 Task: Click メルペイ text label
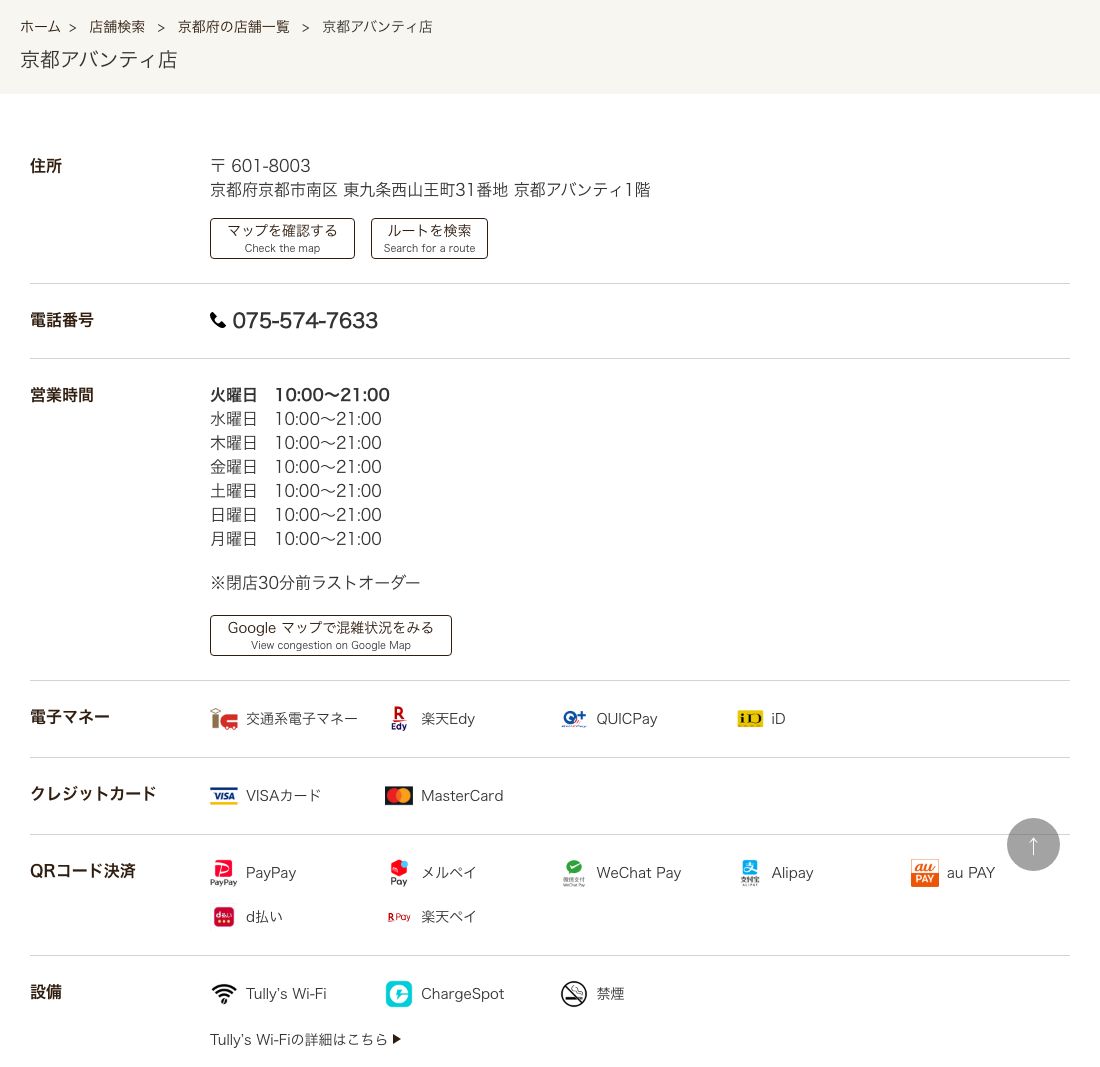[x=448, y=873]
